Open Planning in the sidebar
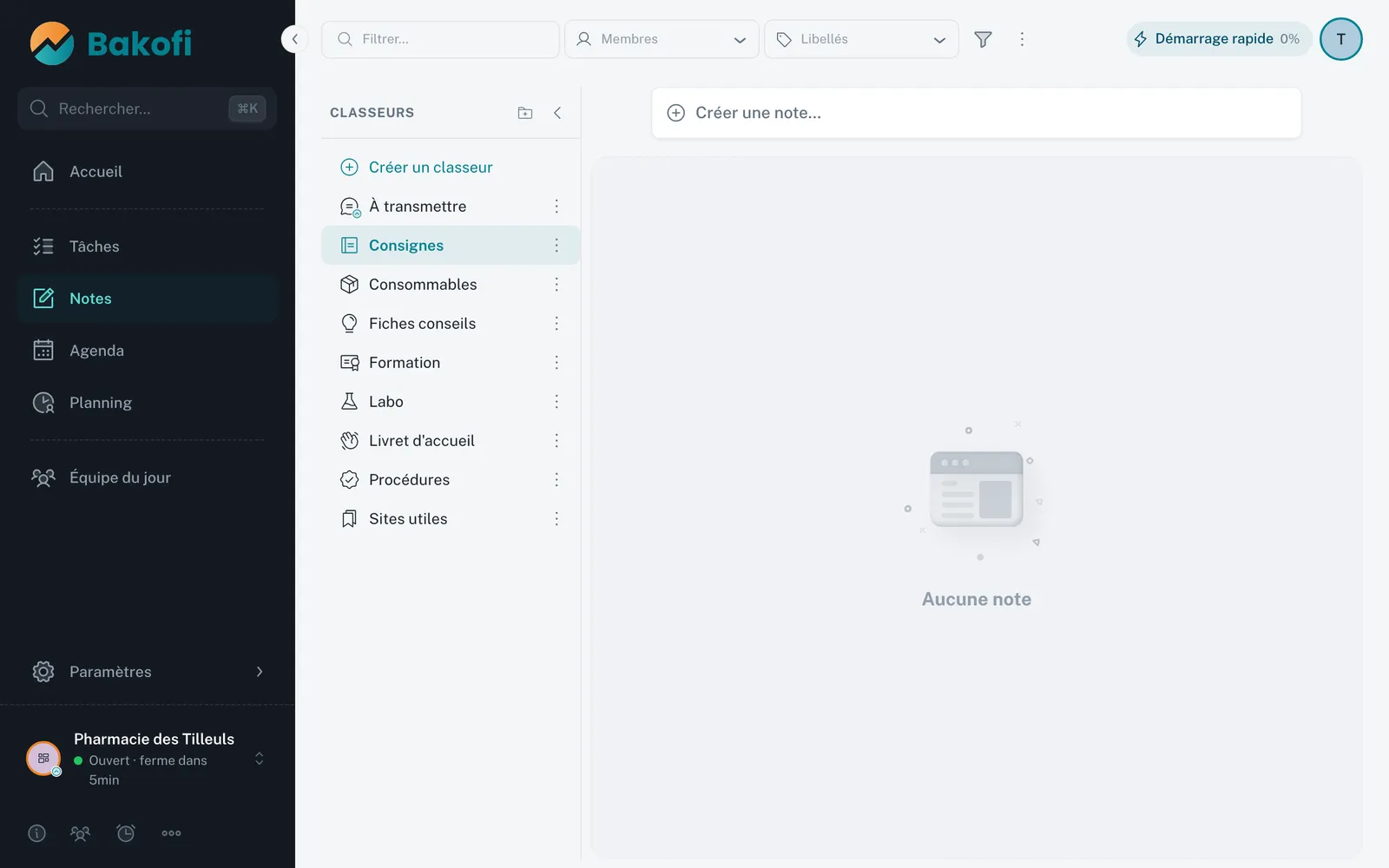Viewport: 1389px width, 868px height. (x=148, y=403)
